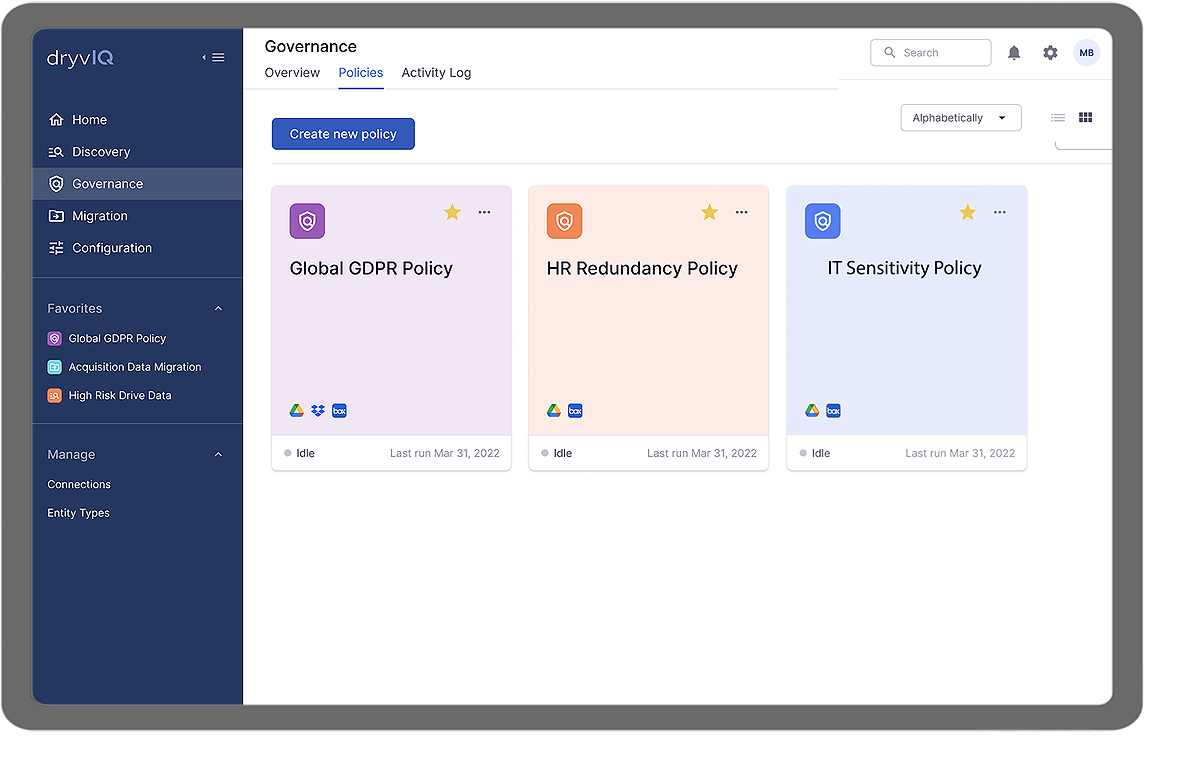The height and width of the screenshot is (770, 1180).
Task: Collapse the sidebar with the menu toggle icon
Action: [214, 58]
